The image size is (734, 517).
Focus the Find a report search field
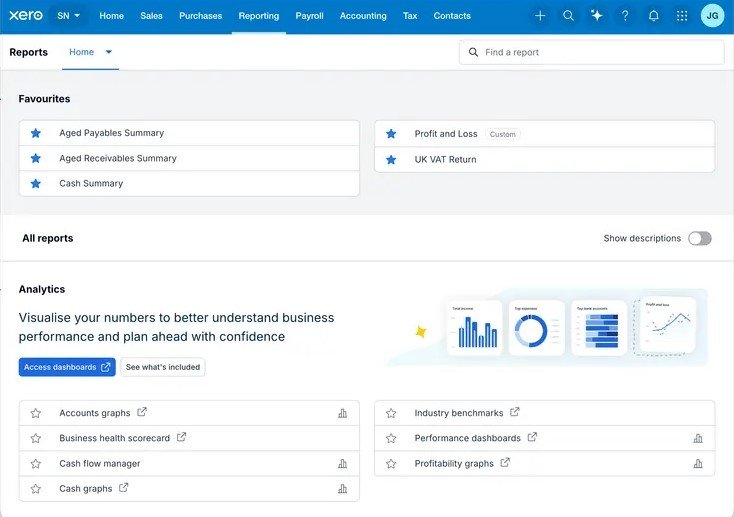(592, 52)
